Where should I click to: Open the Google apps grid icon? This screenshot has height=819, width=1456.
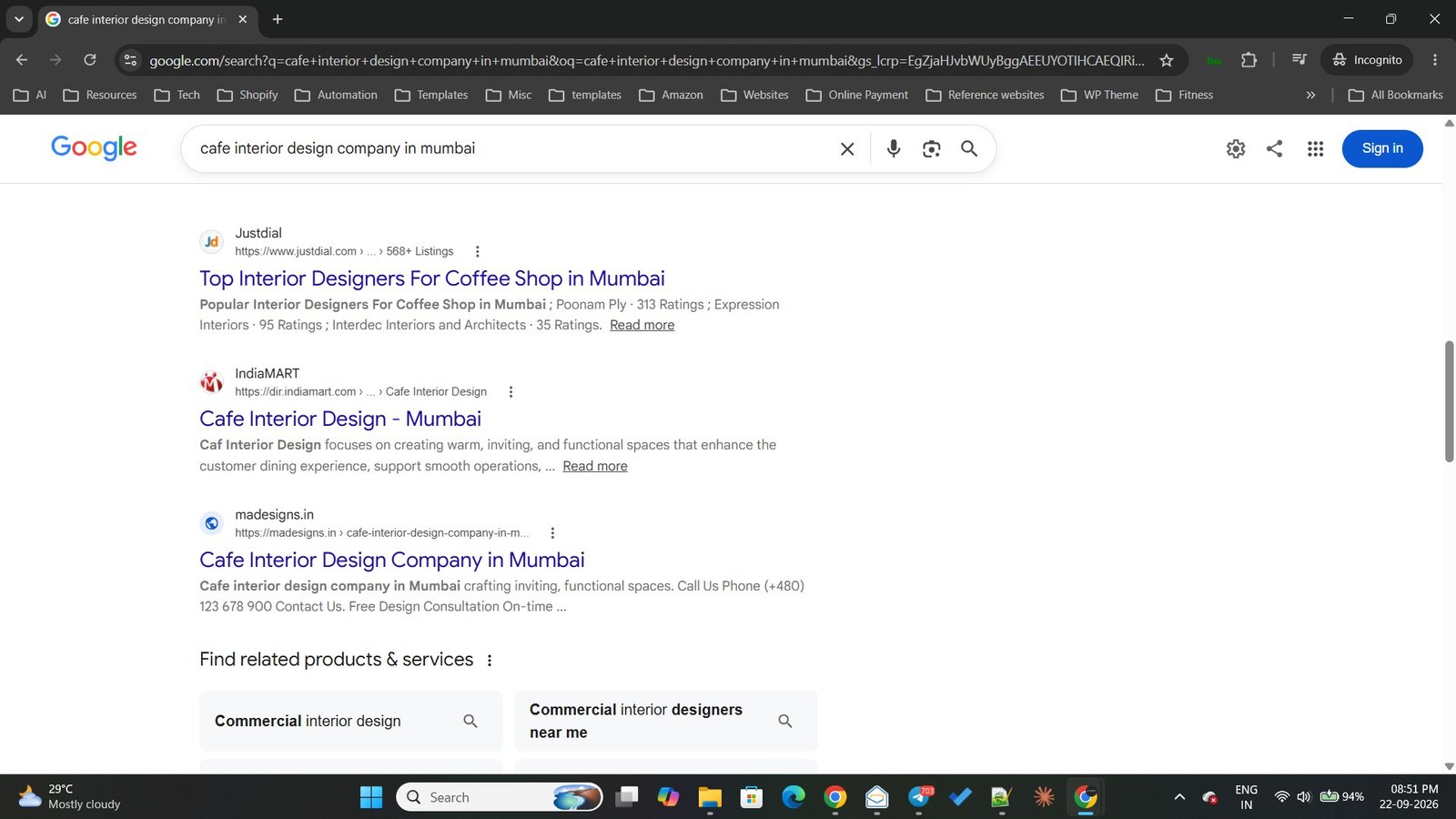[x=1315, y=148]
